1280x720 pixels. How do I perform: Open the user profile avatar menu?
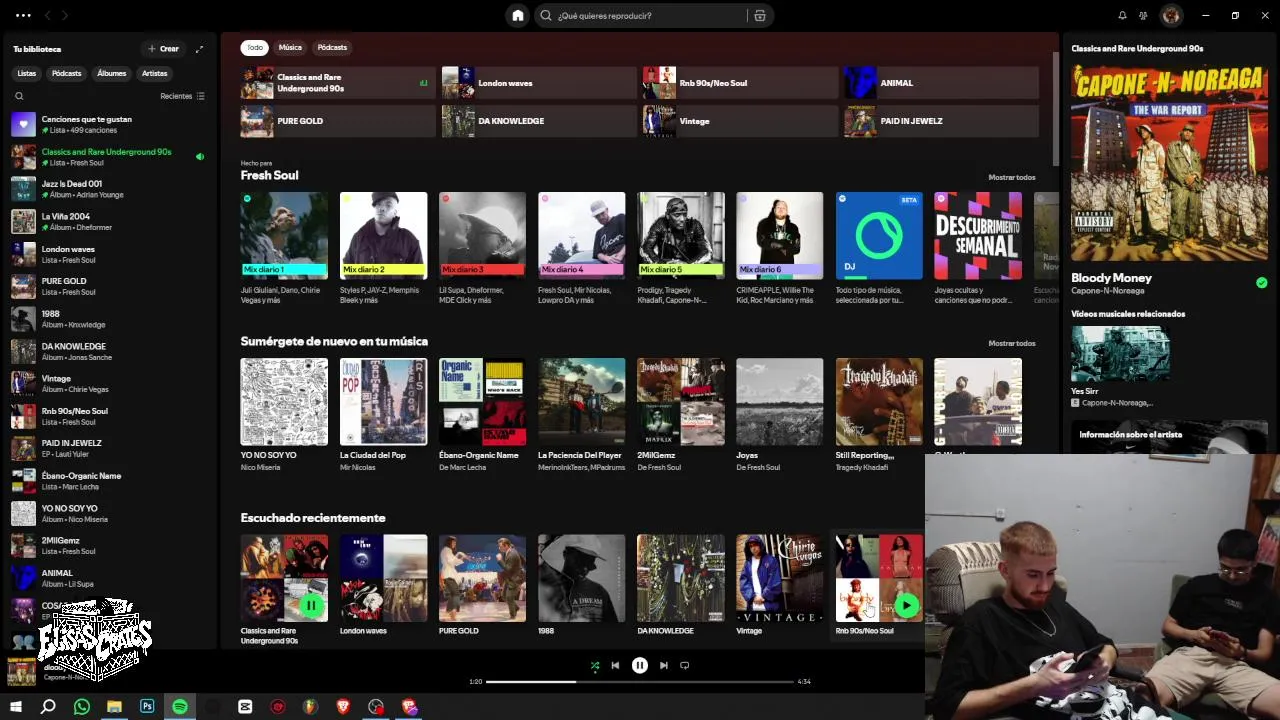1171,15
